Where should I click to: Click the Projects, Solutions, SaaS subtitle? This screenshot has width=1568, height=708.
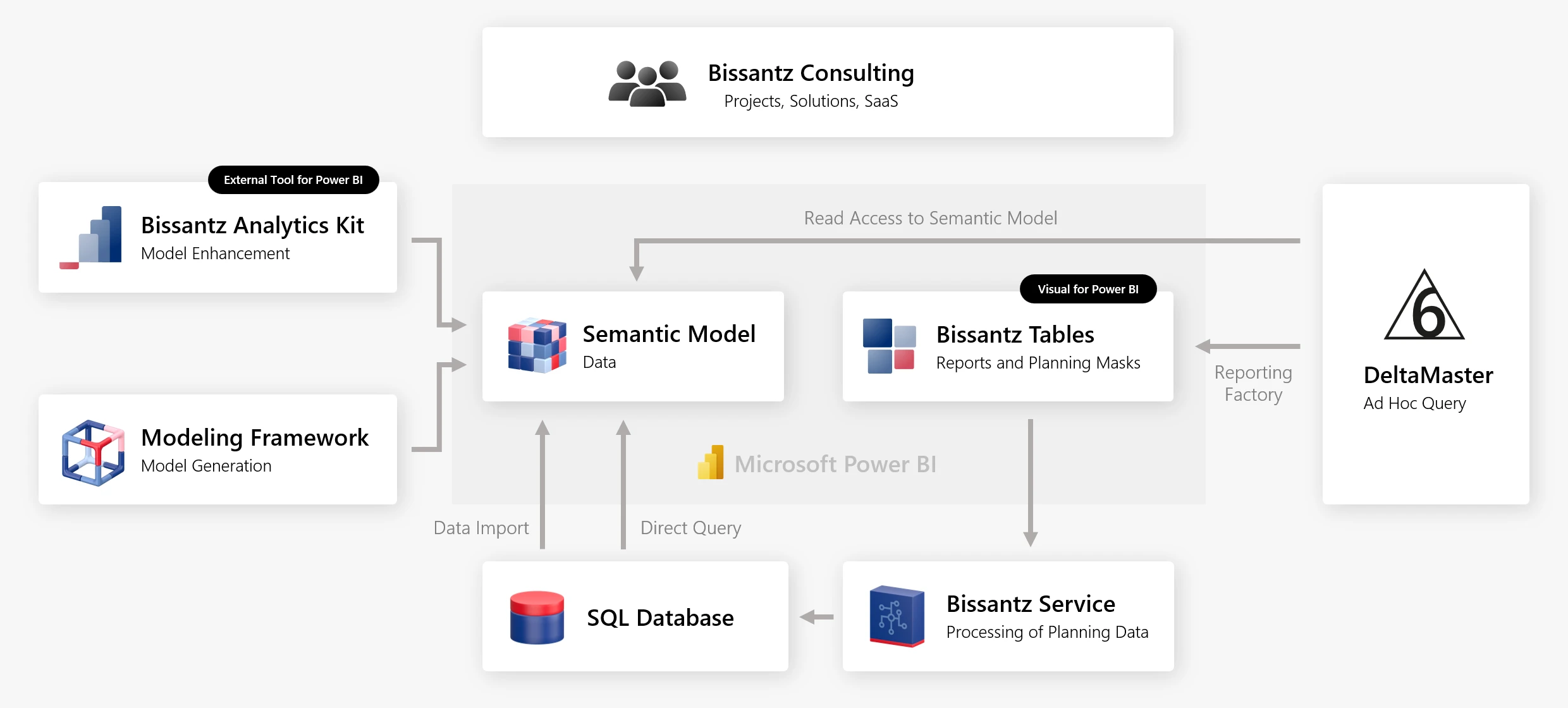(811, 101)
